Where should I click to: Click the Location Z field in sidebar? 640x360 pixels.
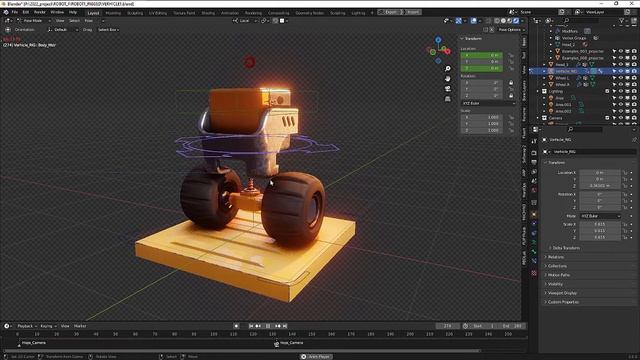coord(482,68)
